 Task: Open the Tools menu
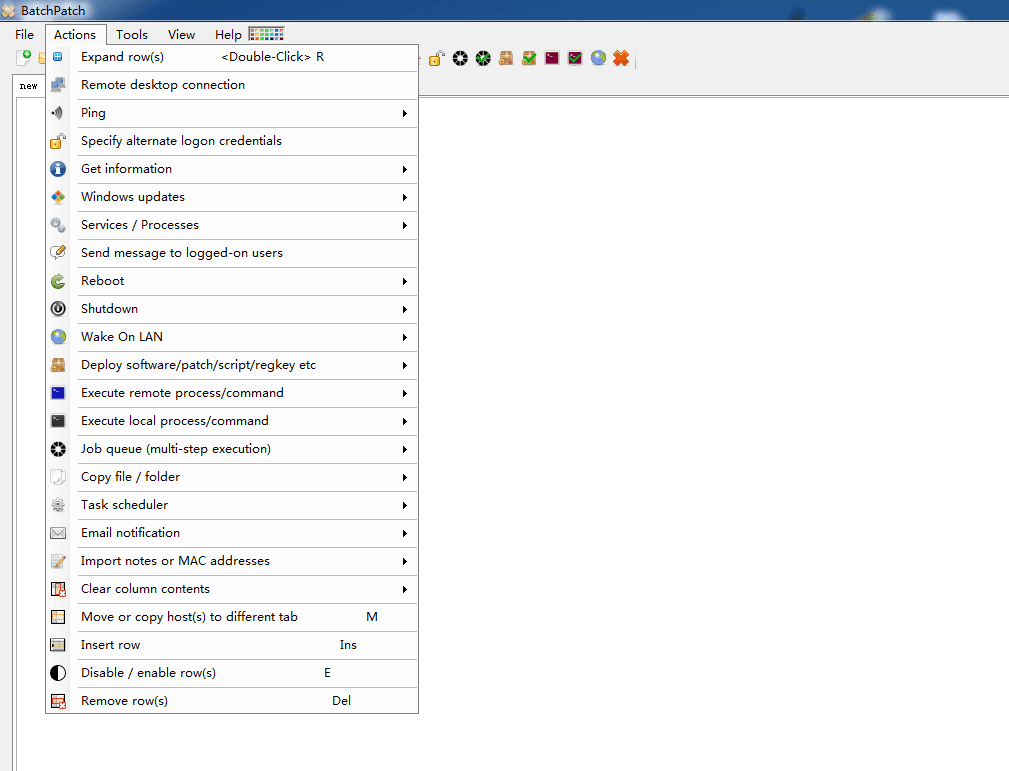click(x=132, y=35)
